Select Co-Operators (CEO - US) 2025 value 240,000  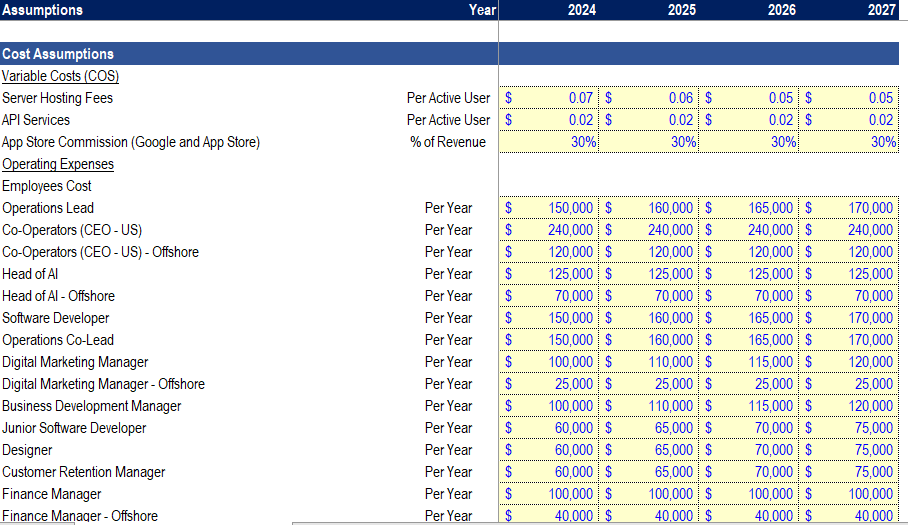tap(649, 230)
